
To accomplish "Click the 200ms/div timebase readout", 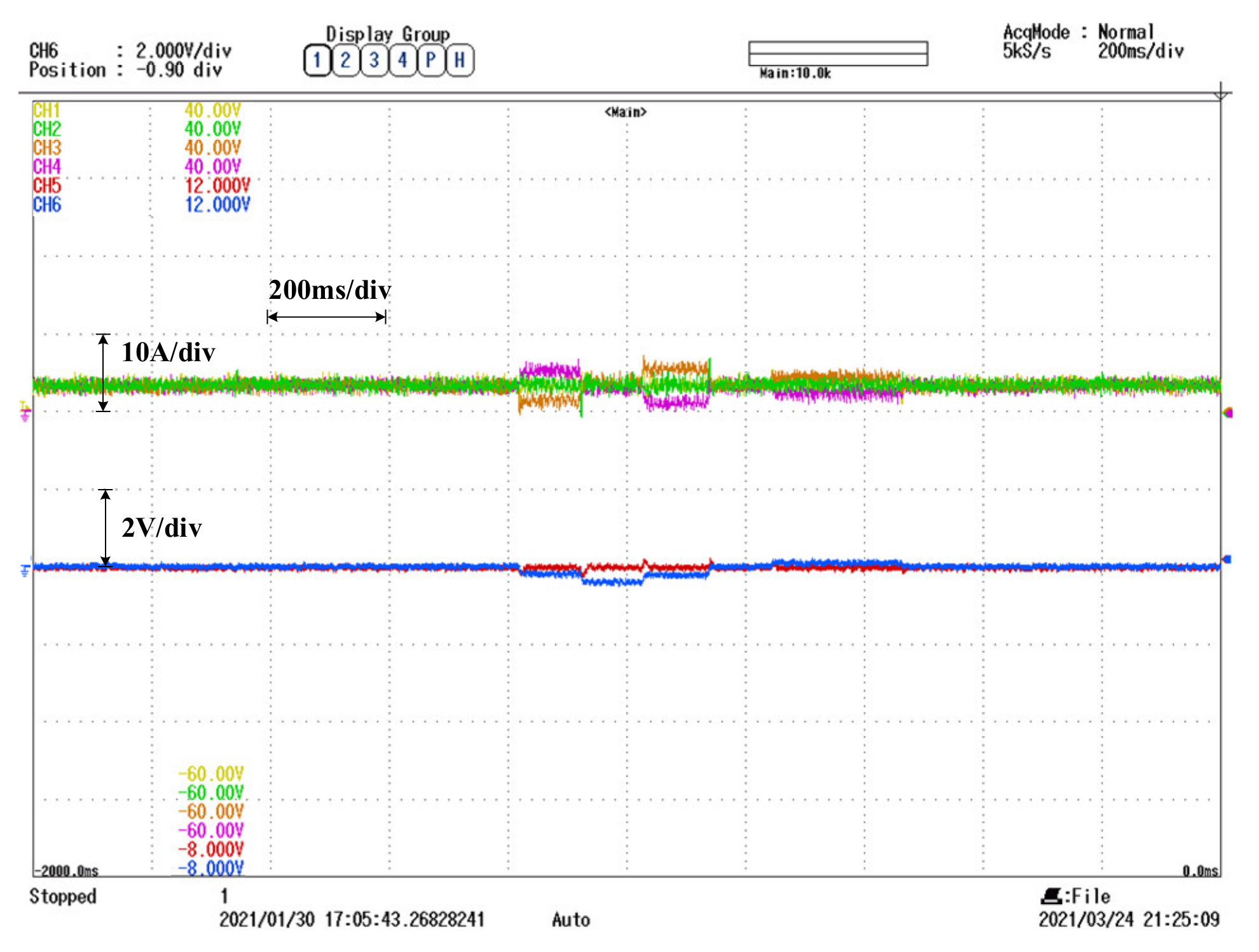I will [x=1141, y=52].
